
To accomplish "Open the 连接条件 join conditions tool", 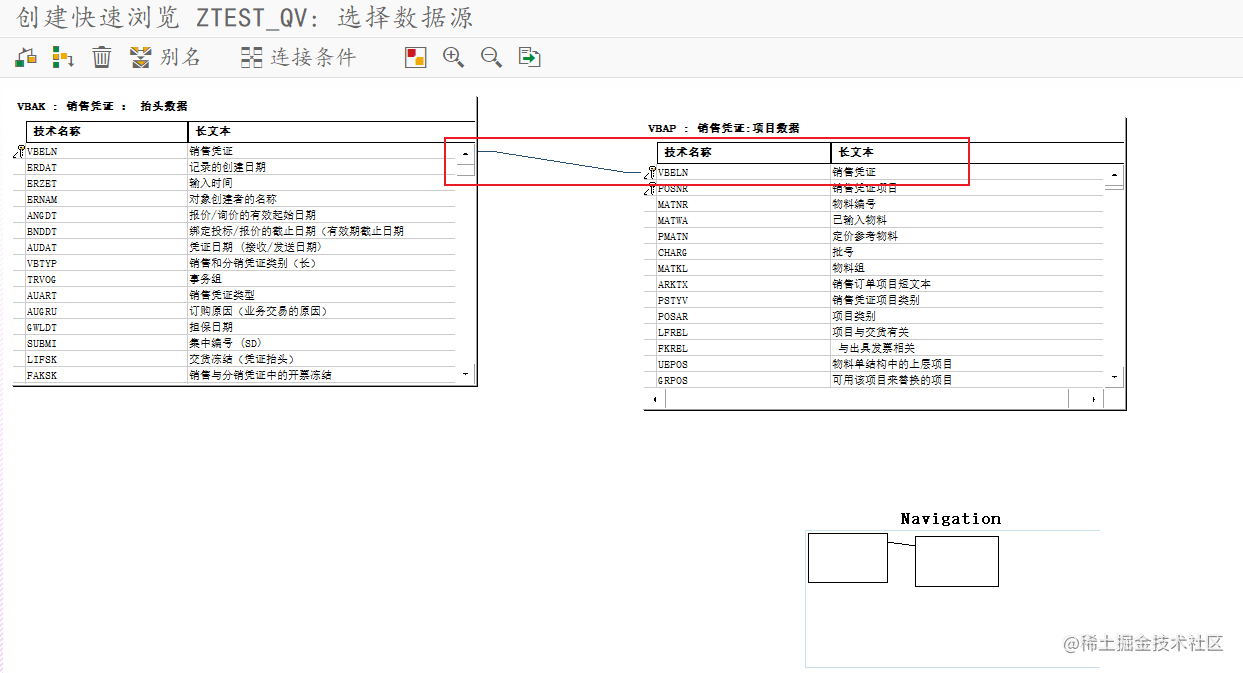I will click(x=298, y=57).
